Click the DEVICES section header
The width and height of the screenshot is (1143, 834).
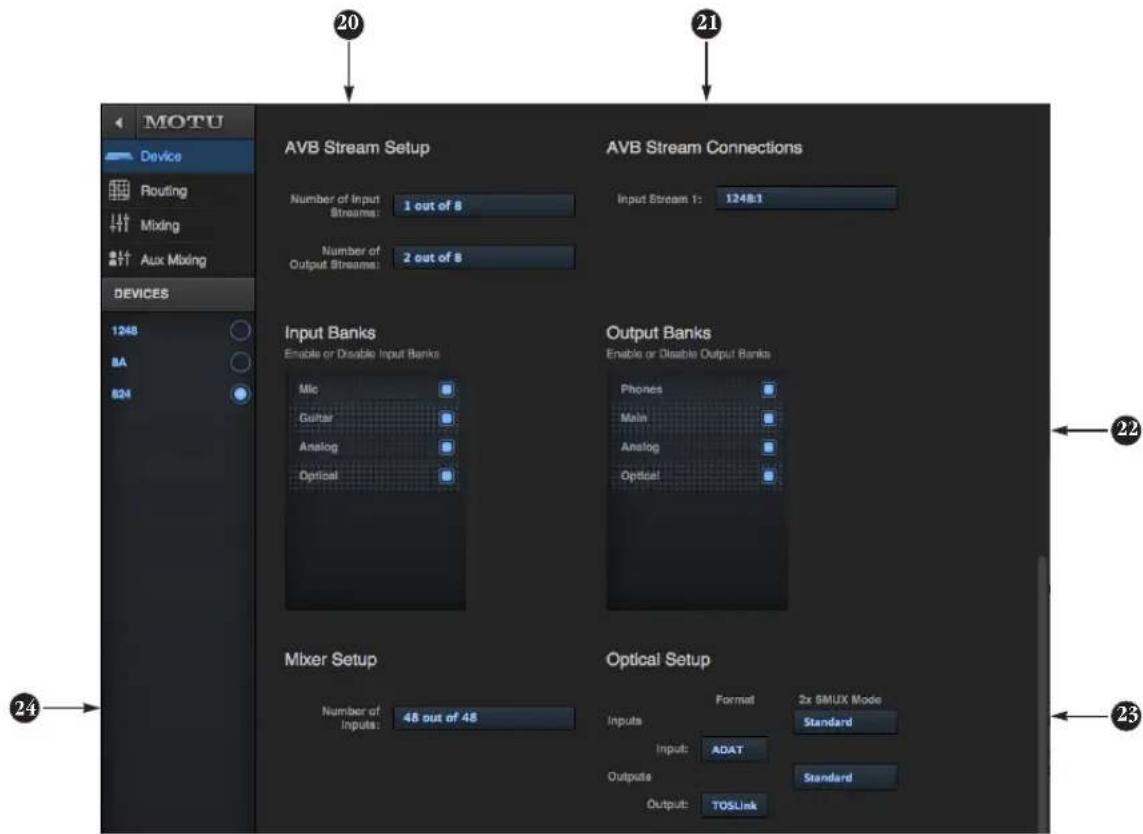pos(178,294)
